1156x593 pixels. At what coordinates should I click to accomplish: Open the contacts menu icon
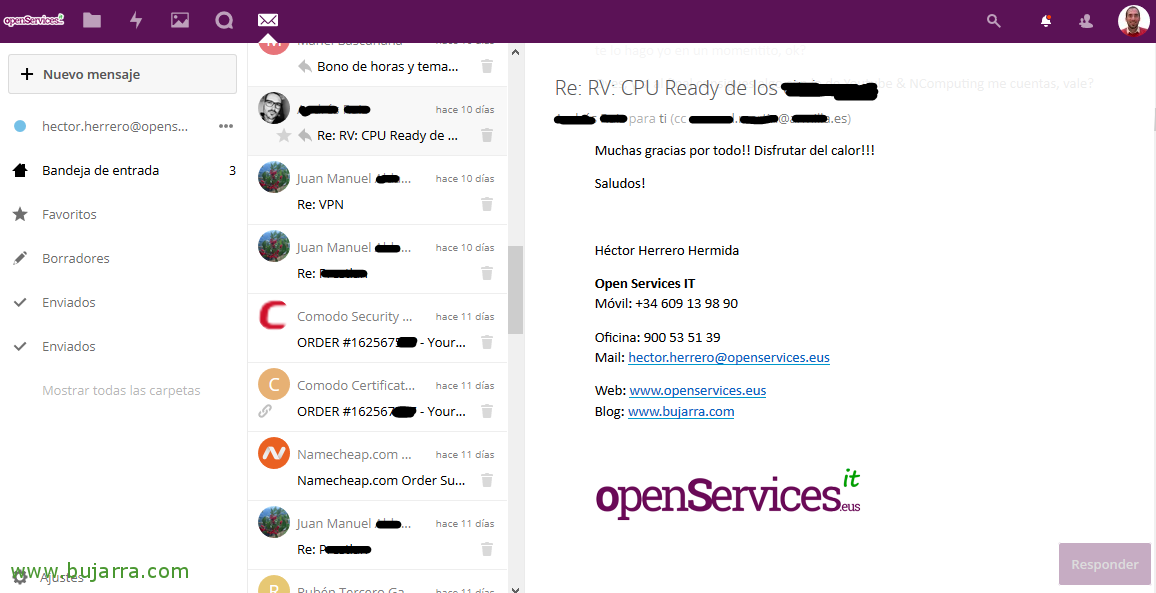(1086, 20)
